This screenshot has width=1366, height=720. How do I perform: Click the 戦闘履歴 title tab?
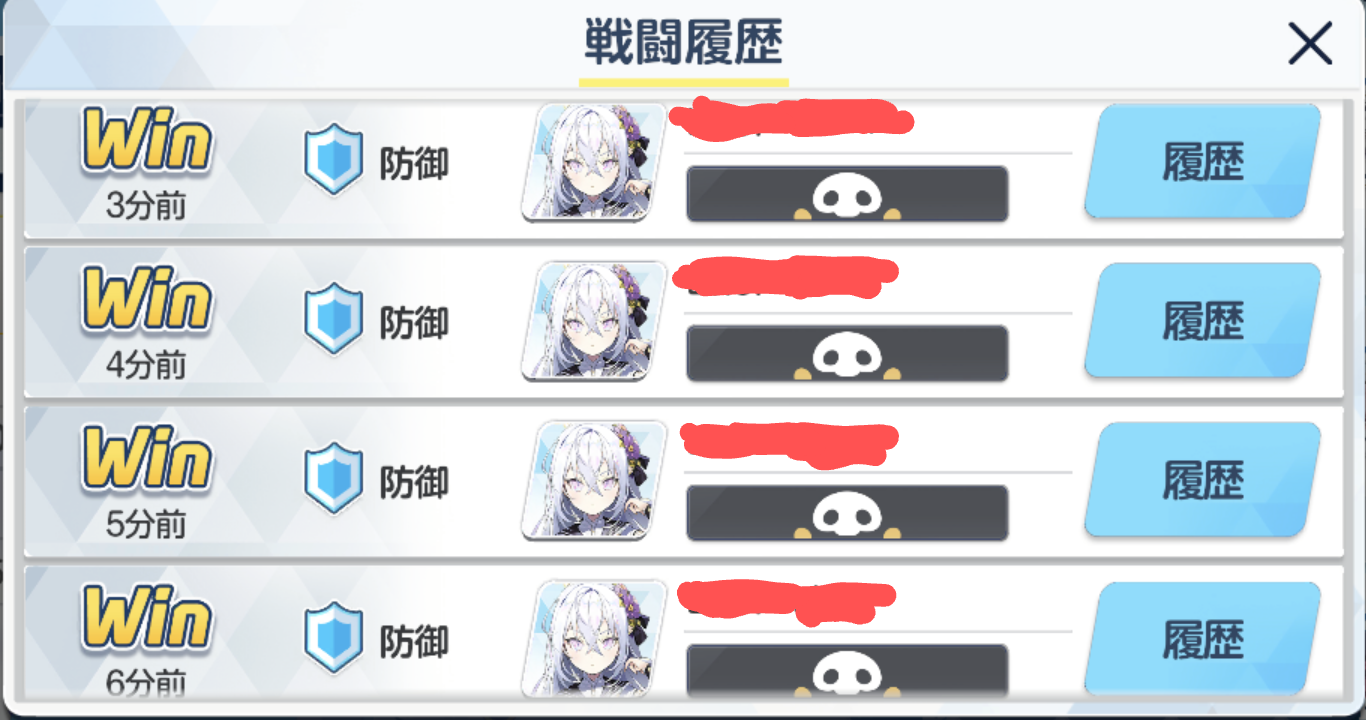[x=684, y=45]
